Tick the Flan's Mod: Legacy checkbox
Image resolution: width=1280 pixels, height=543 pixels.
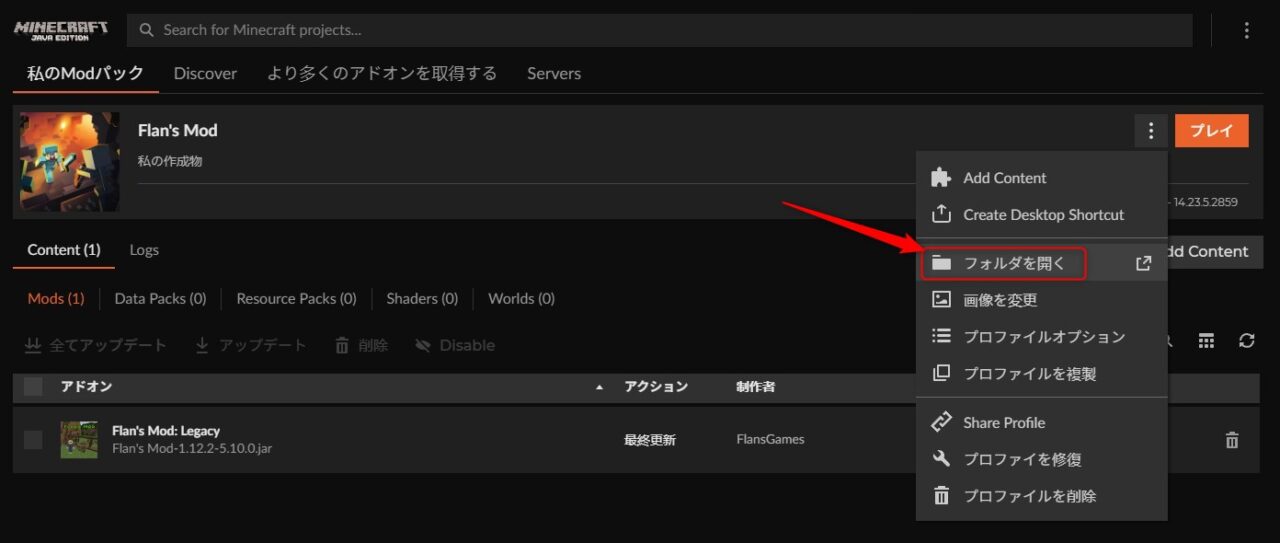33,439
